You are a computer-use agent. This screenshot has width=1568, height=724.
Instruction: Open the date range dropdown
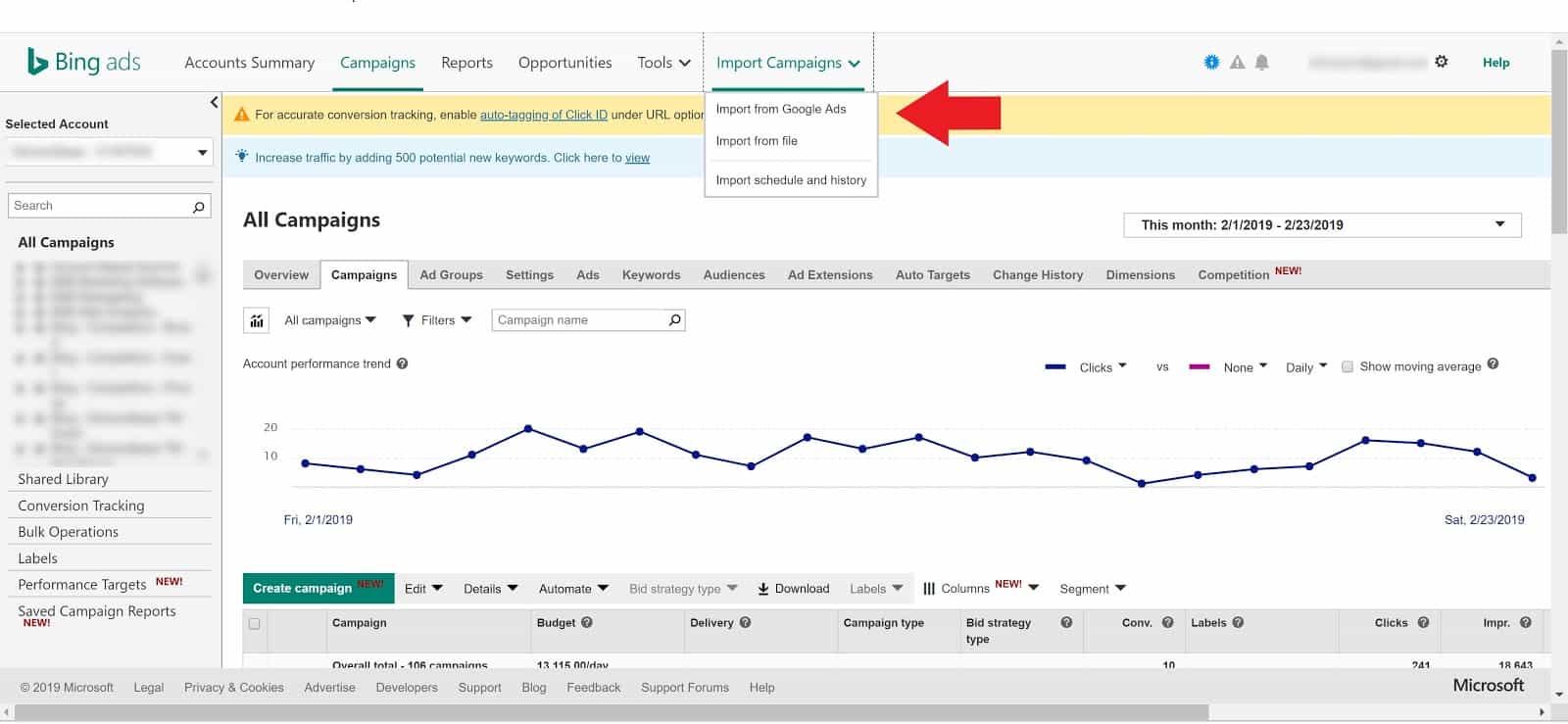click(1322, 224)
